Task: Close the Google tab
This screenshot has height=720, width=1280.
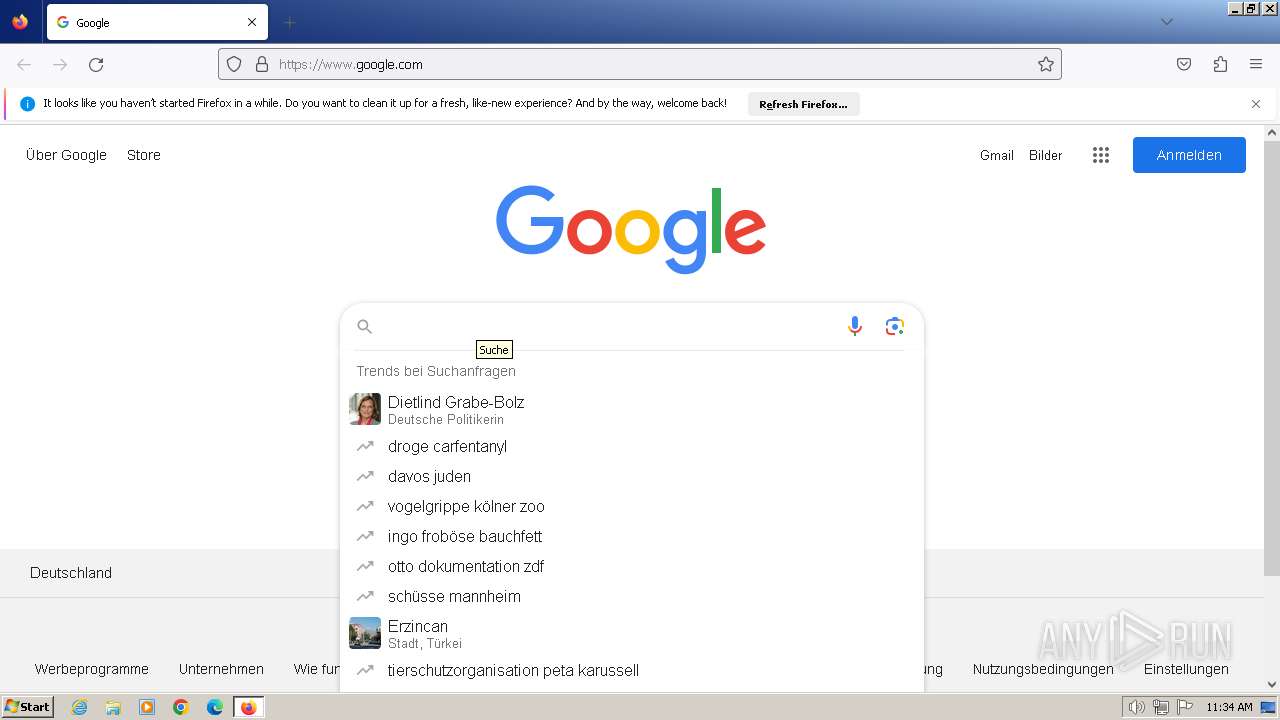Action: (252, 22)
